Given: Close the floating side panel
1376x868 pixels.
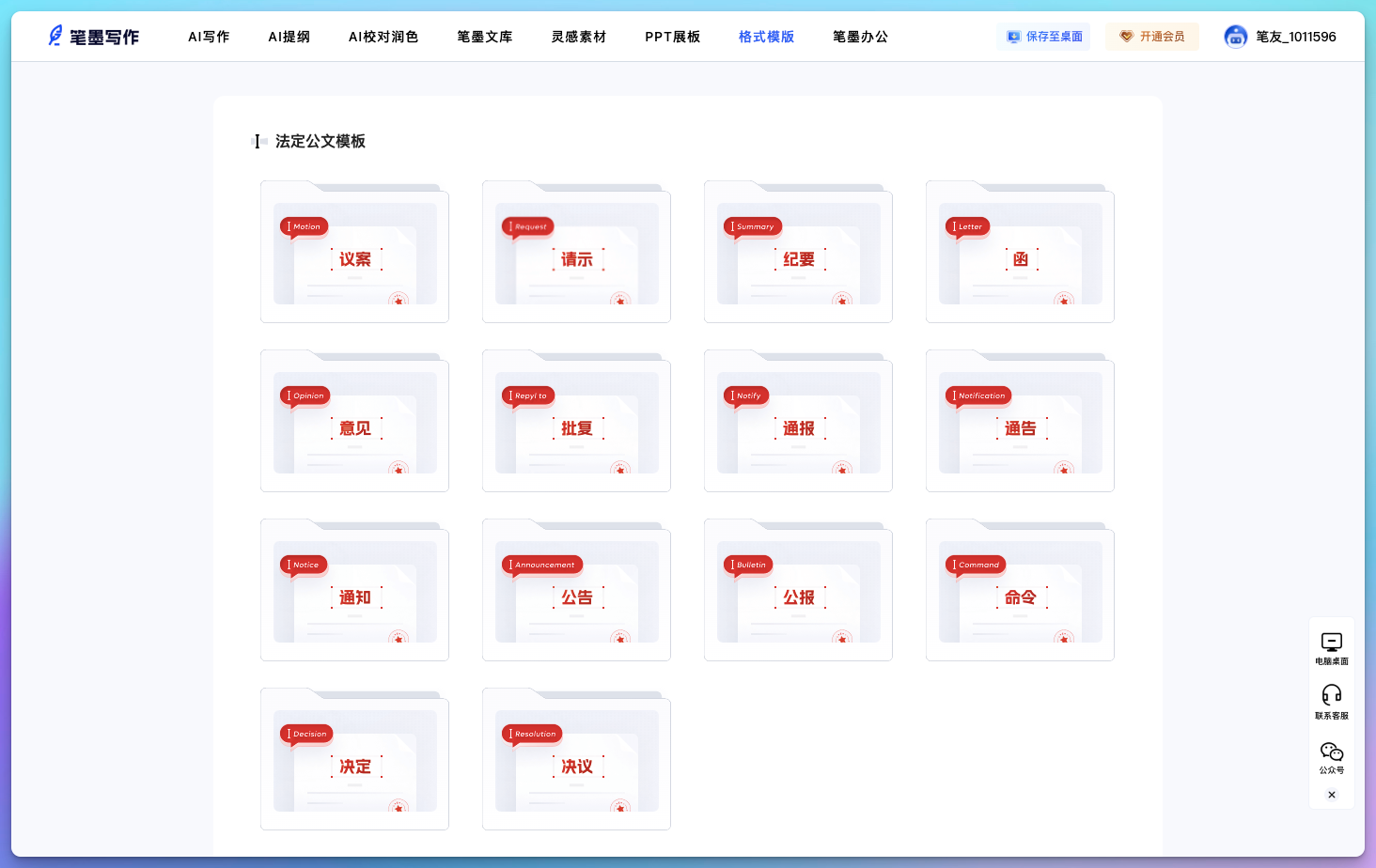Looking at the screenshot, I should pos(1331,795).
